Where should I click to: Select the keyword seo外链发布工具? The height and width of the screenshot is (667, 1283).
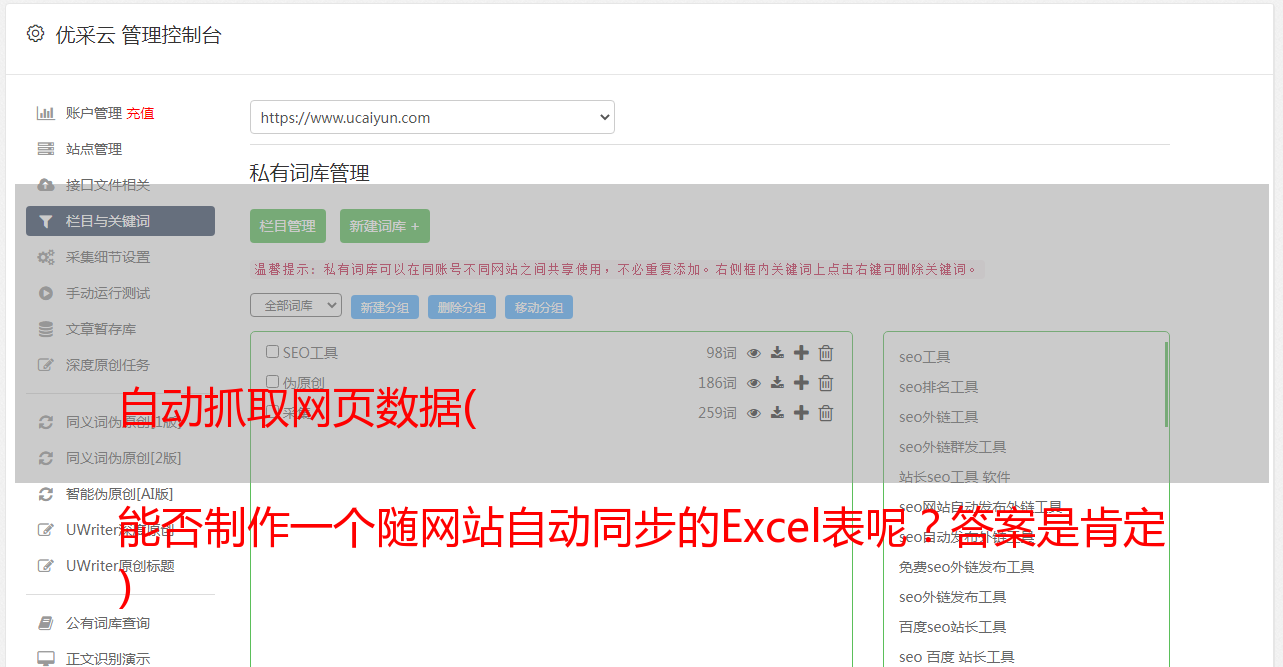(x=953, y=597)
